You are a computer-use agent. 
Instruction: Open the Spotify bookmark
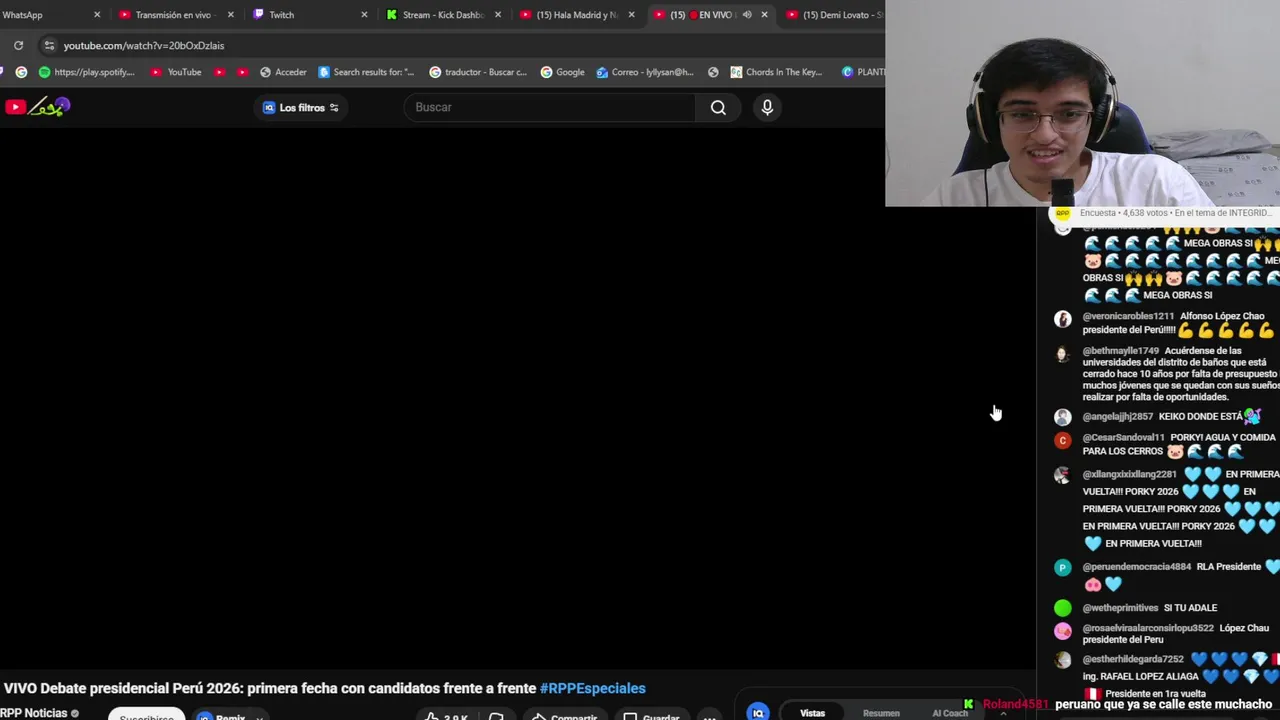tap(86, 72)
